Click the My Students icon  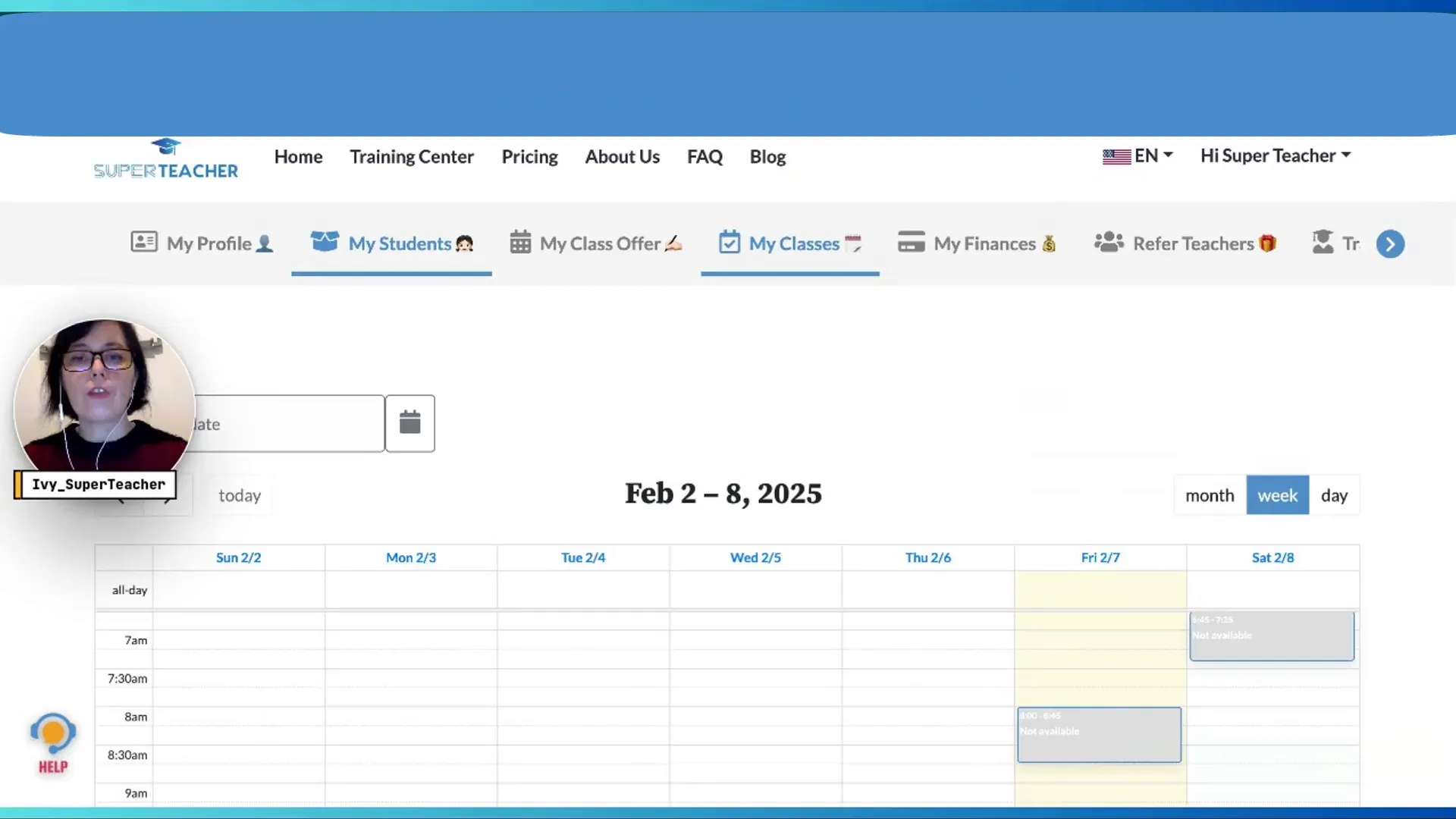(x=325, y=243)
